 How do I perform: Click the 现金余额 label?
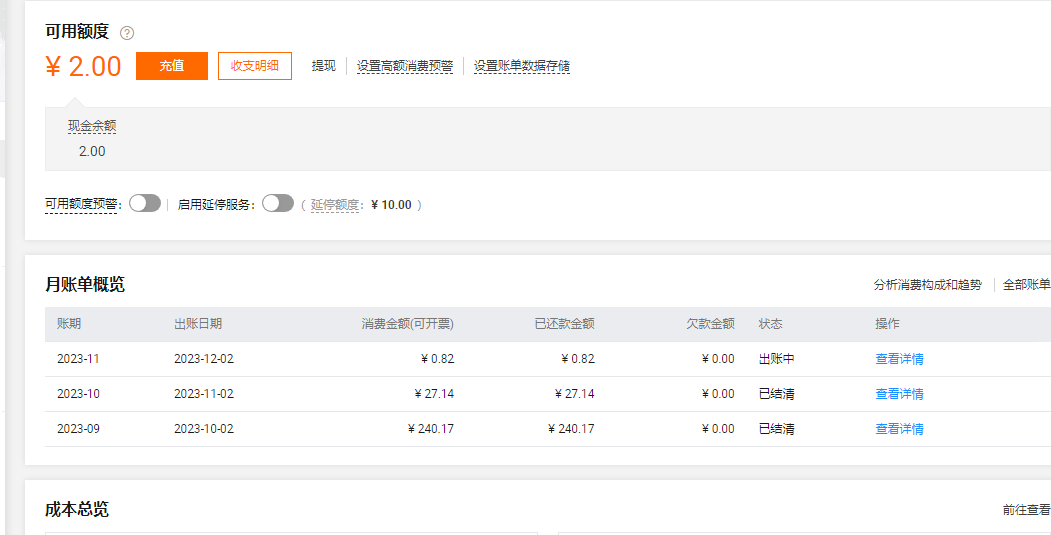(92, 126)
